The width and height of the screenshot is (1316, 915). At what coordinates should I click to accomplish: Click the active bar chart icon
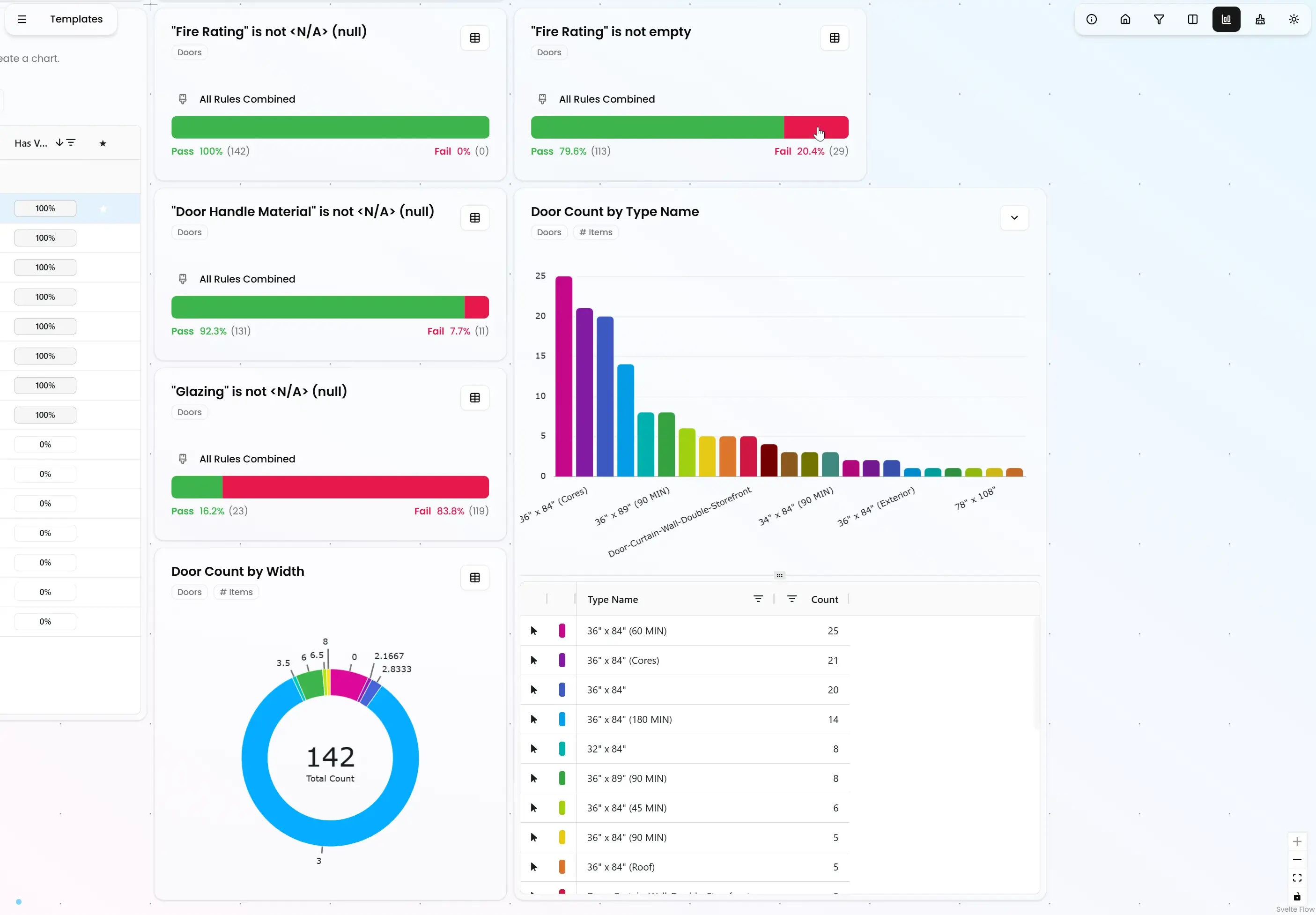pos(1226,20)
